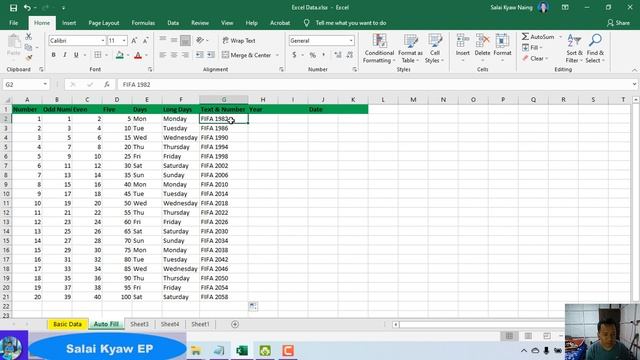Select Top Align vertical alignment
This screenshot has height=360, width=640.
(x=162, y=40)
